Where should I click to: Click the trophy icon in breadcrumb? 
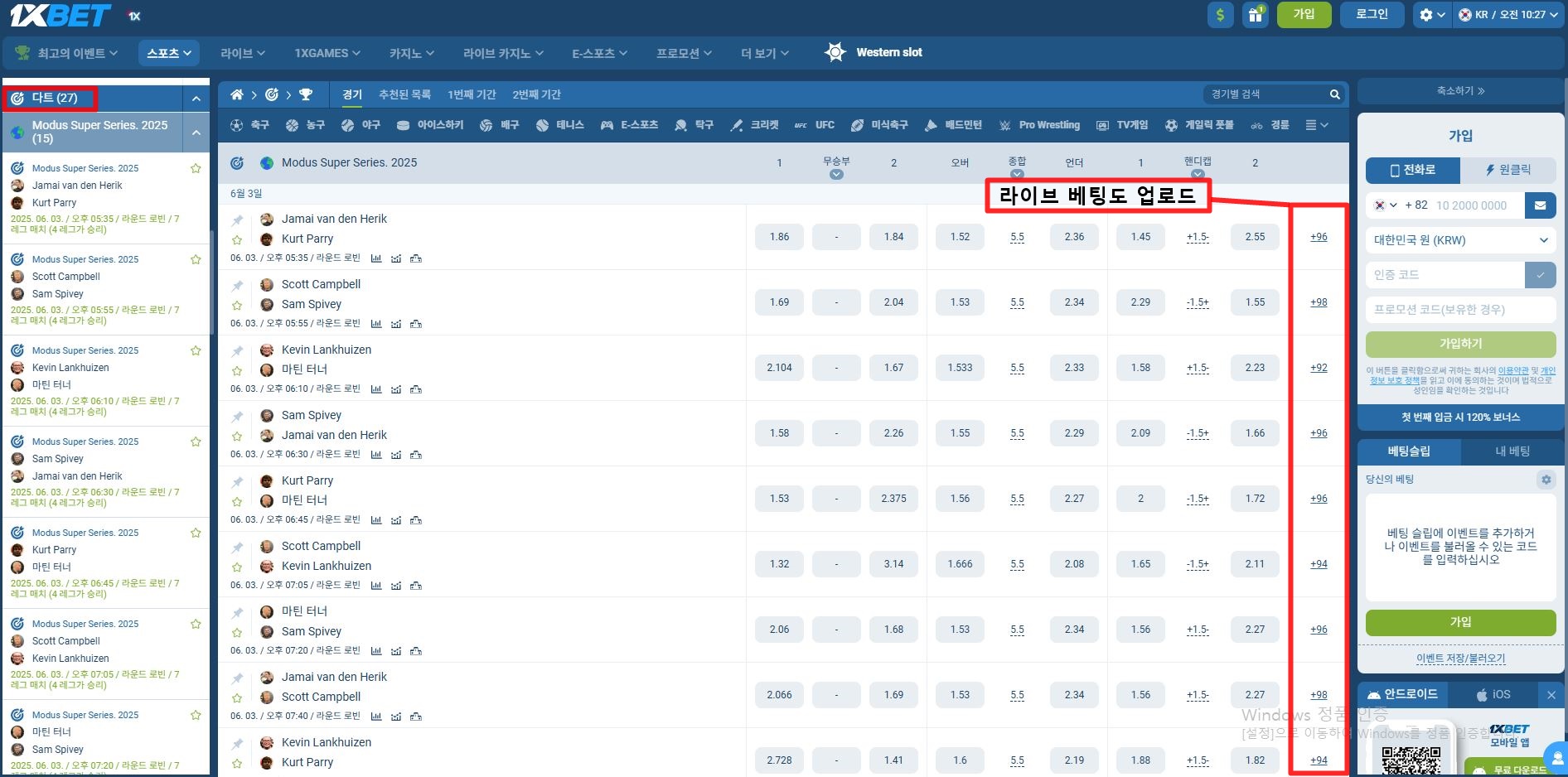coord(306,94)
